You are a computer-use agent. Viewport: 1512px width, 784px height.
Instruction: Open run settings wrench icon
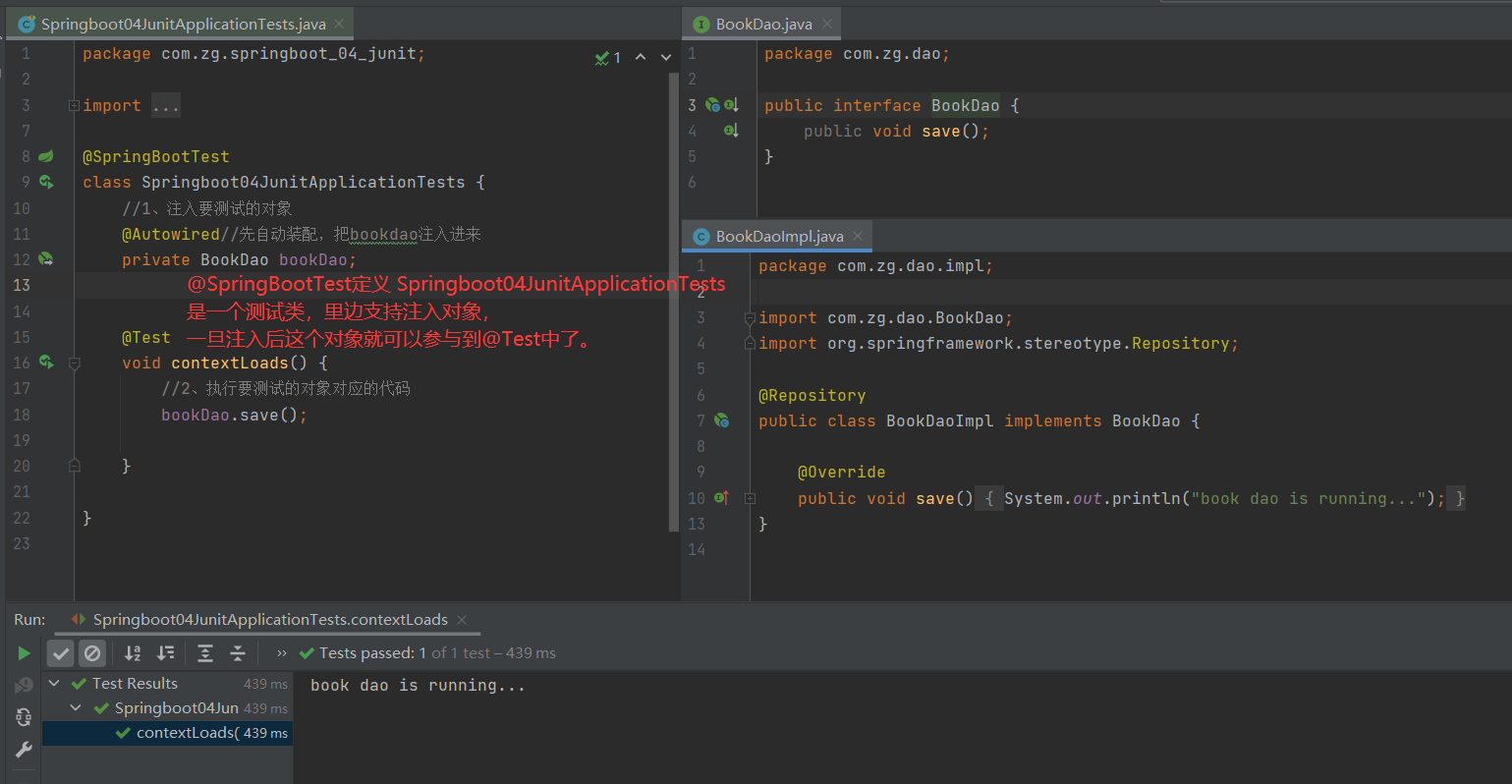pyautogui.click(x=24, y=750)
